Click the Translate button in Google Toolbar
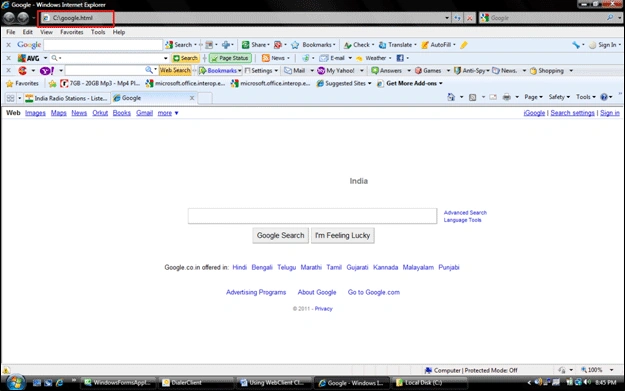625x391 pixels. click(396, 45)
